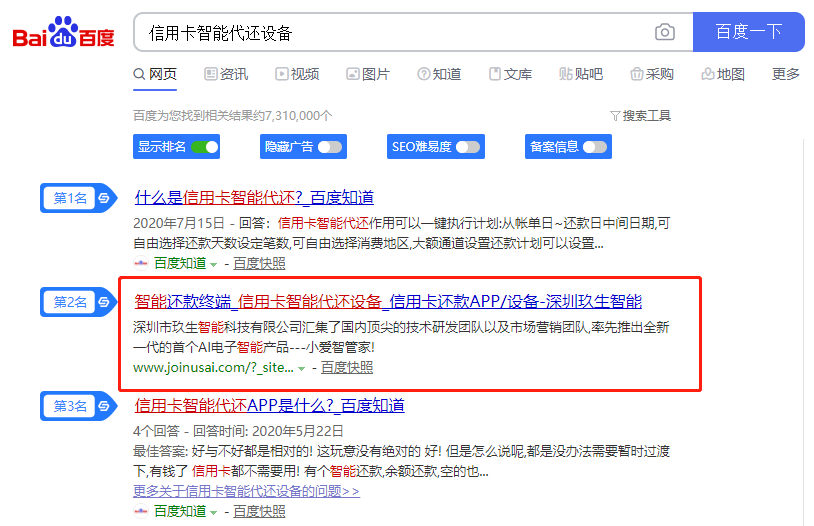The width and height of the screenshot is (814, 526).
Task: Switch to the 知道 tab
Action: pyautogui.click(x=439, y=74)
